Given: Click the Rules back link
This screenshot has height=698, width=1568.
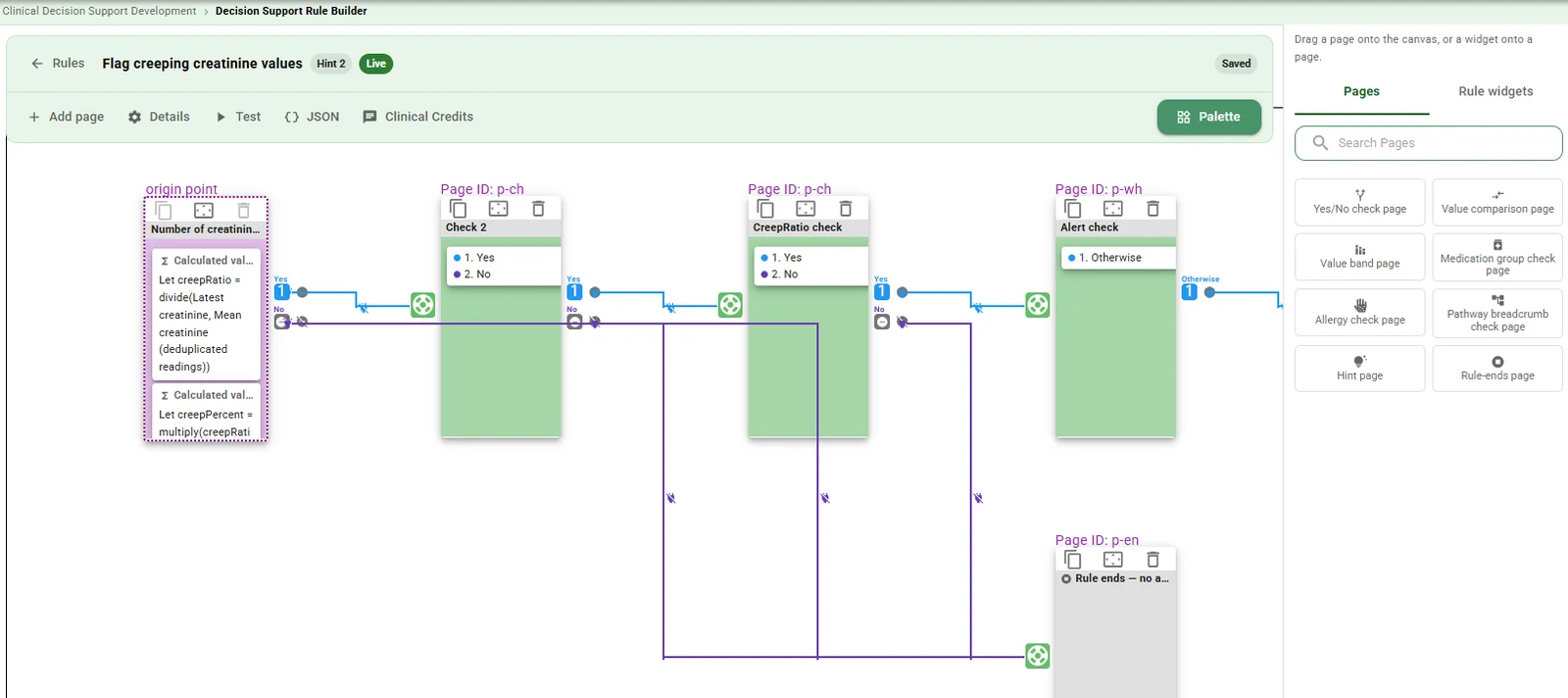Looking at the screenshot, I should point(68,64).
